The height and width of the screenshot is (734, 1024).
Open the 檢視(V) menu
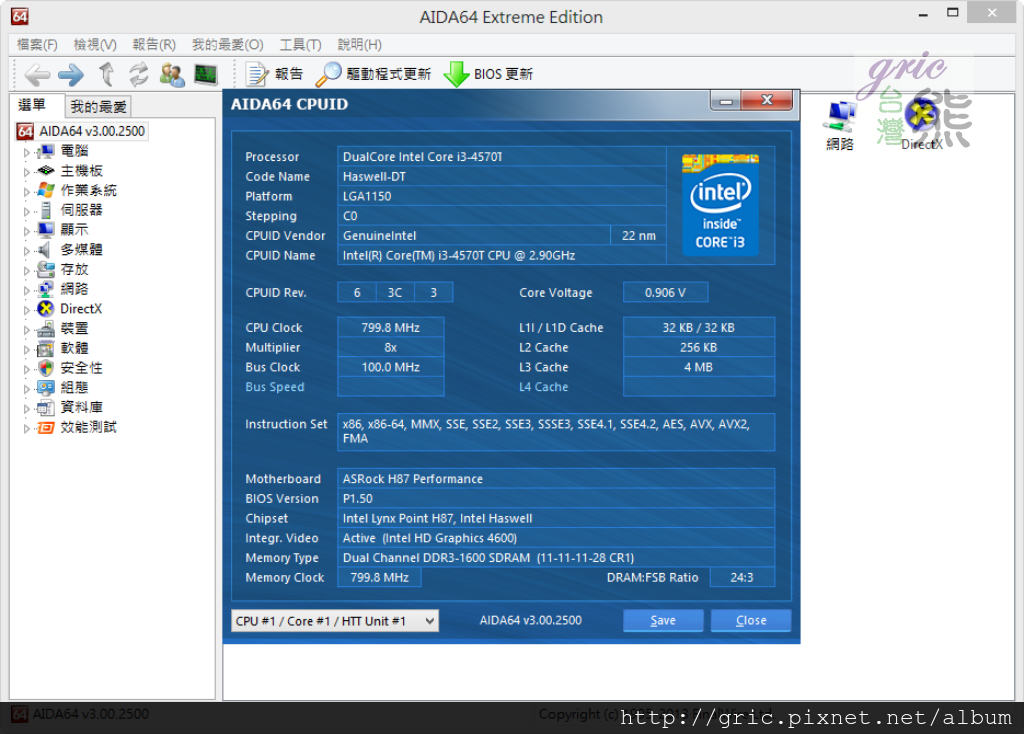coord(95,44)
